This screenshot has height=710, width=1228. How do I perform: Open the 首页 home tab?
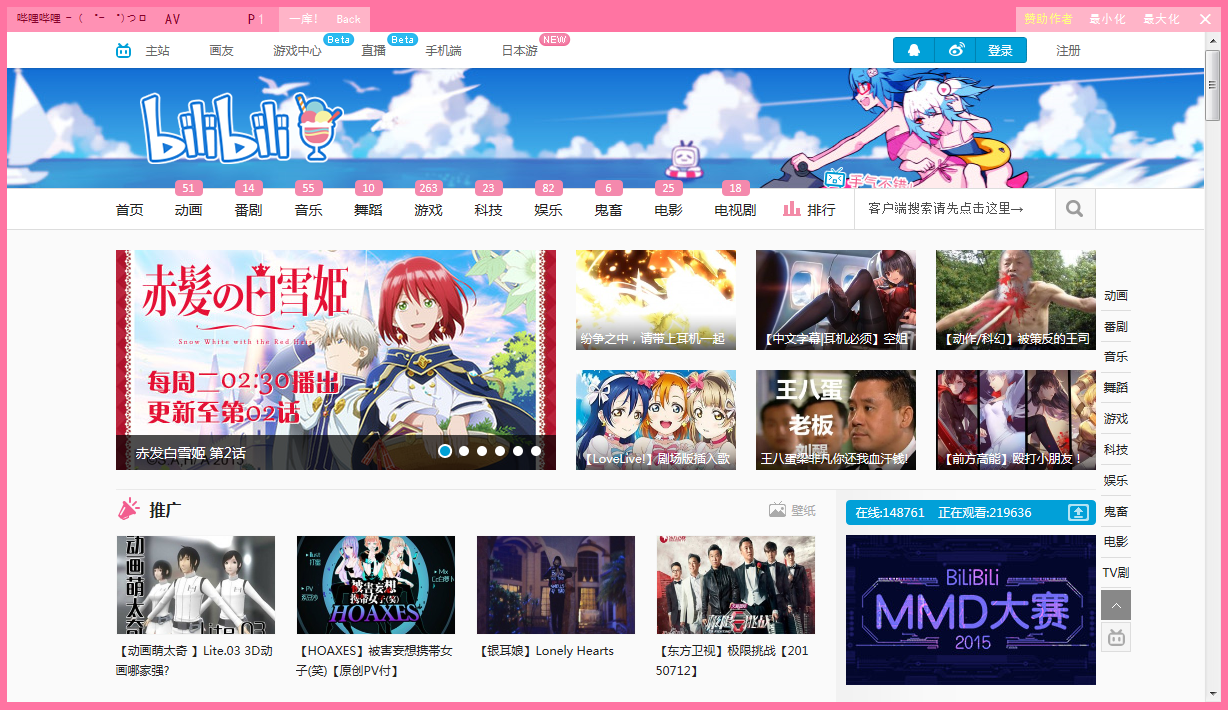(129, 210)
